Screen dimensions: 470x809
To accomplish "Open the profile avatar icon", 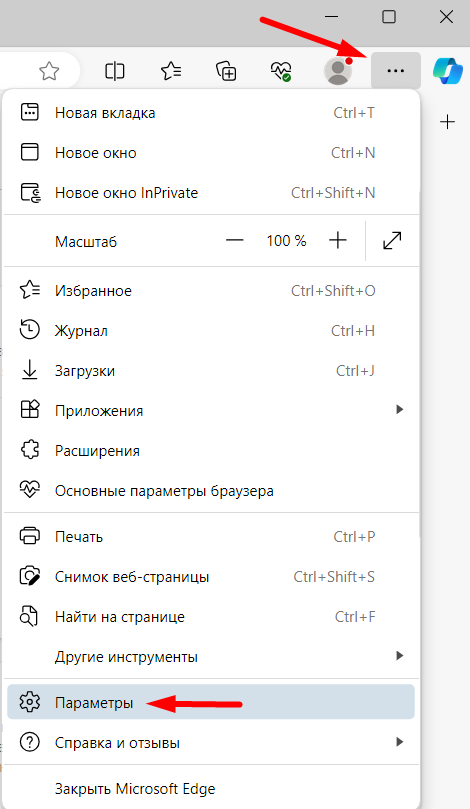I will point(338,71).
